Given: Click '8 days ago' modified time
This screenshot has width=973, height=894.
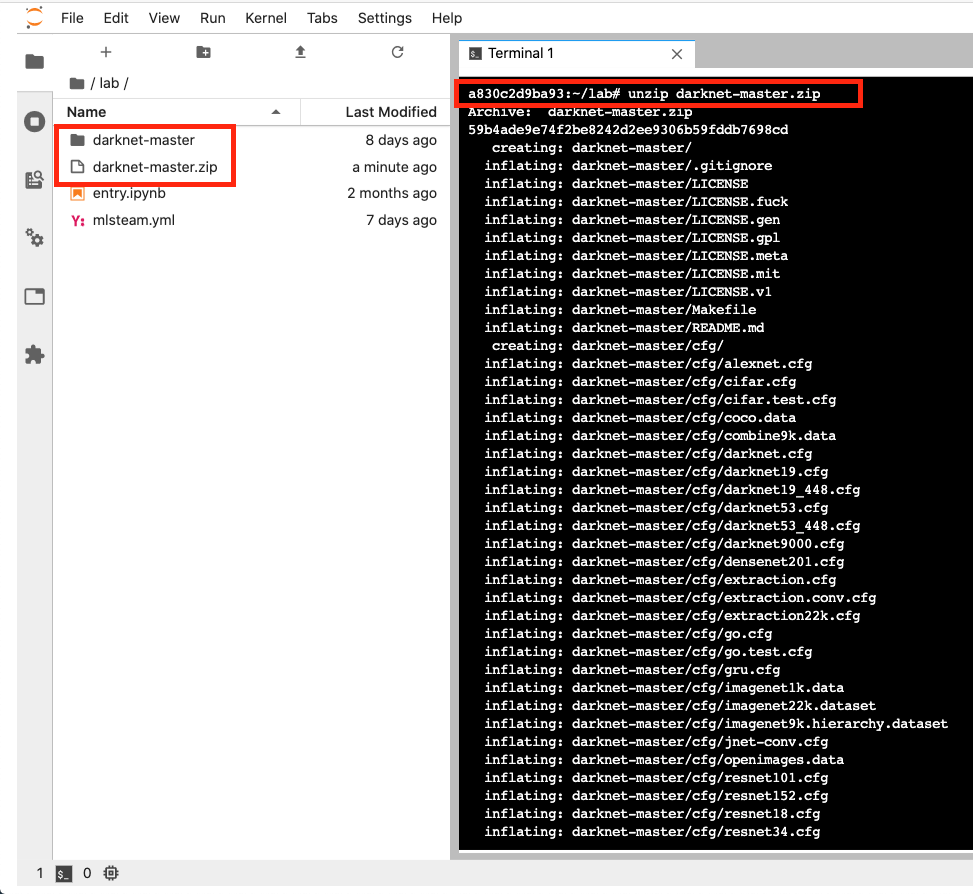Looking at the screenshot, I should (401, 140).
